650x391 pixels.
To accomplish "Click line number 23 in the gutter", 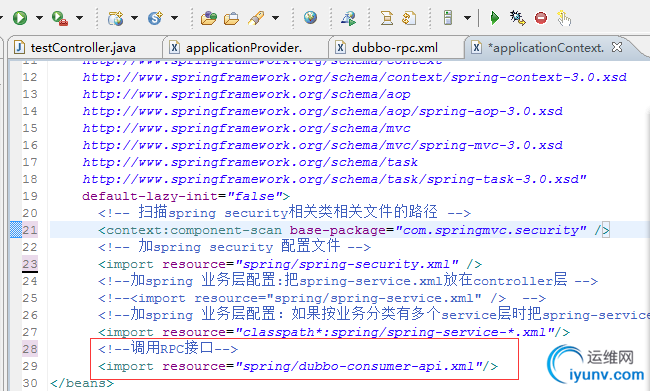I will pos(30,264).
